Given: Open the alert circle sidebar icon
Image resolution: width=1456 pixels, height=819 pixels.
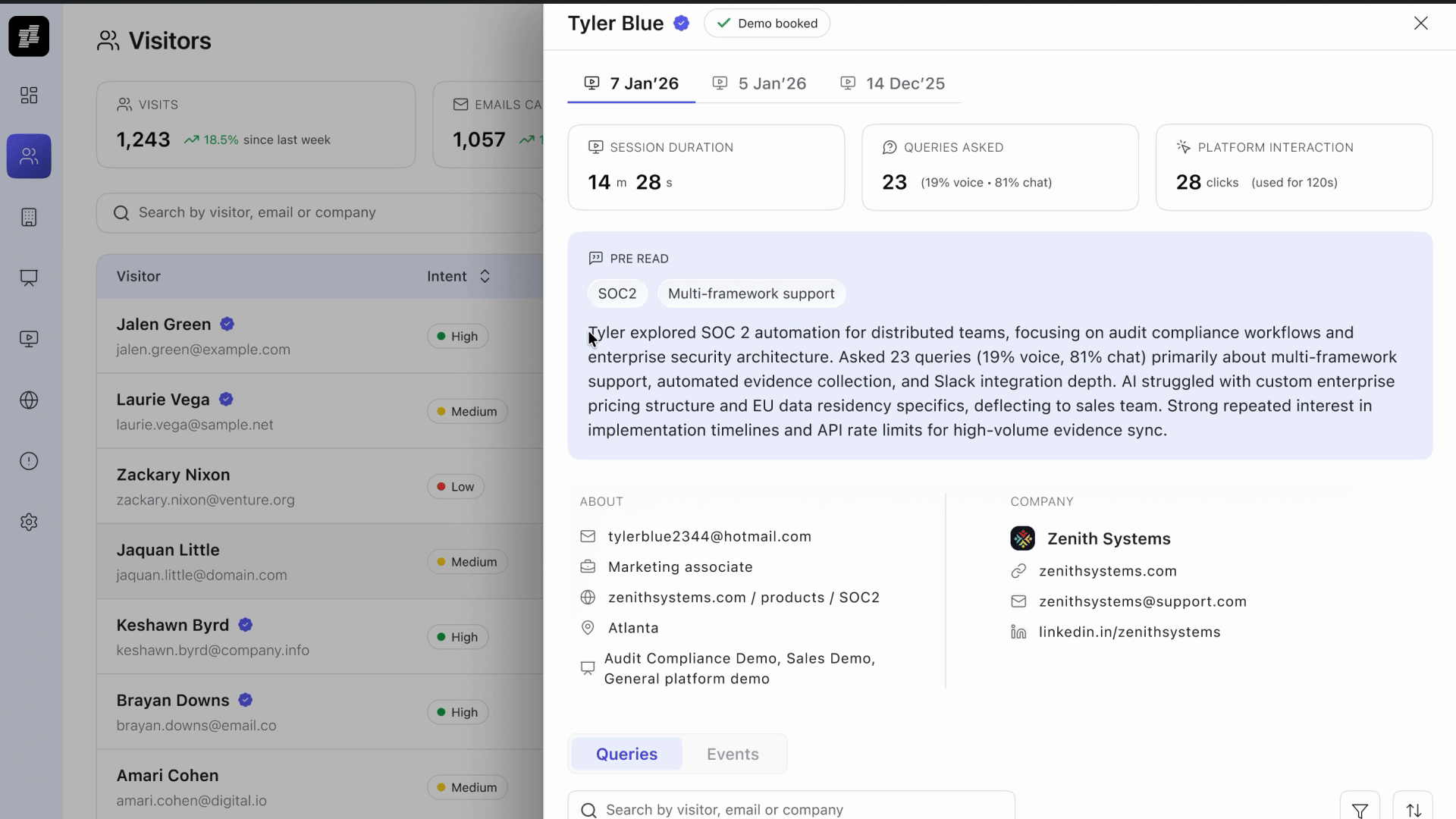Looking at the screenshot, I should [x=29, y=461].
